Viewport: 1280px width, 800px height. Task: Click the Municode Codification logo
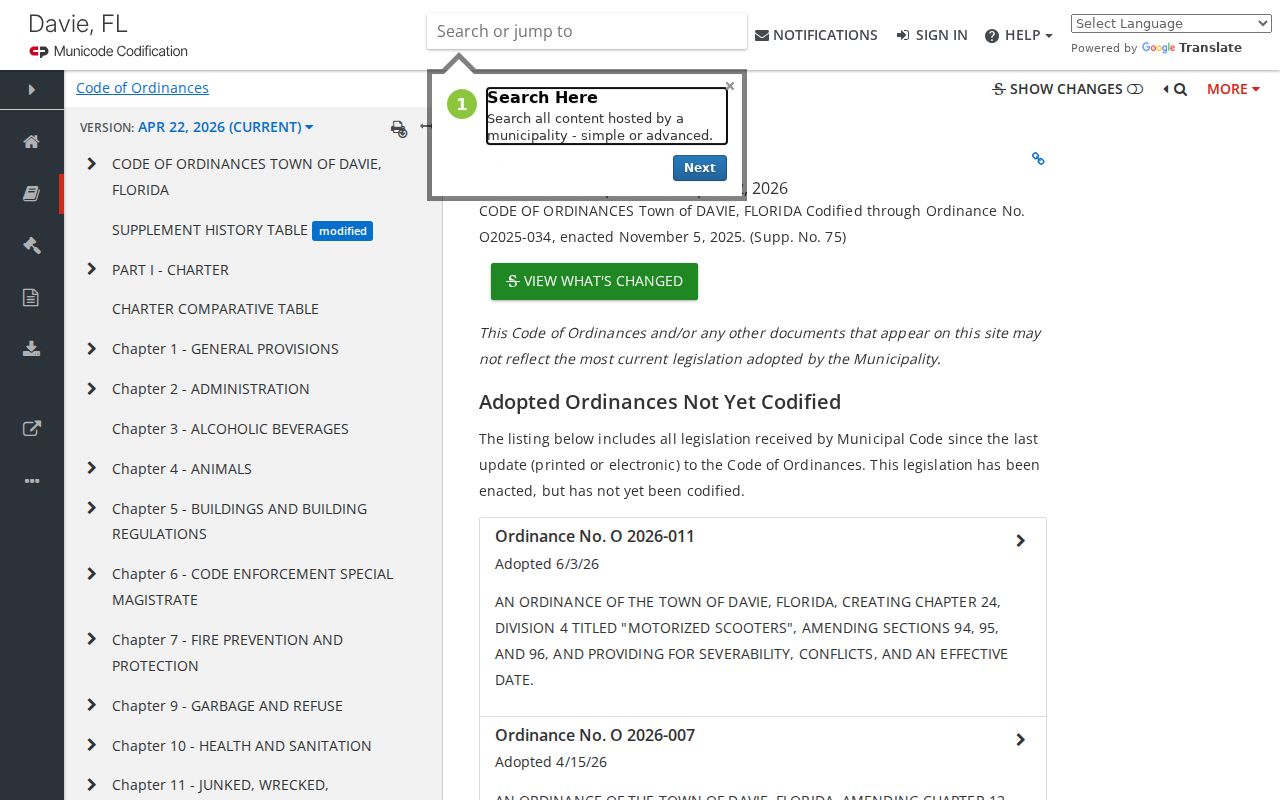click(x=108, y=51)
